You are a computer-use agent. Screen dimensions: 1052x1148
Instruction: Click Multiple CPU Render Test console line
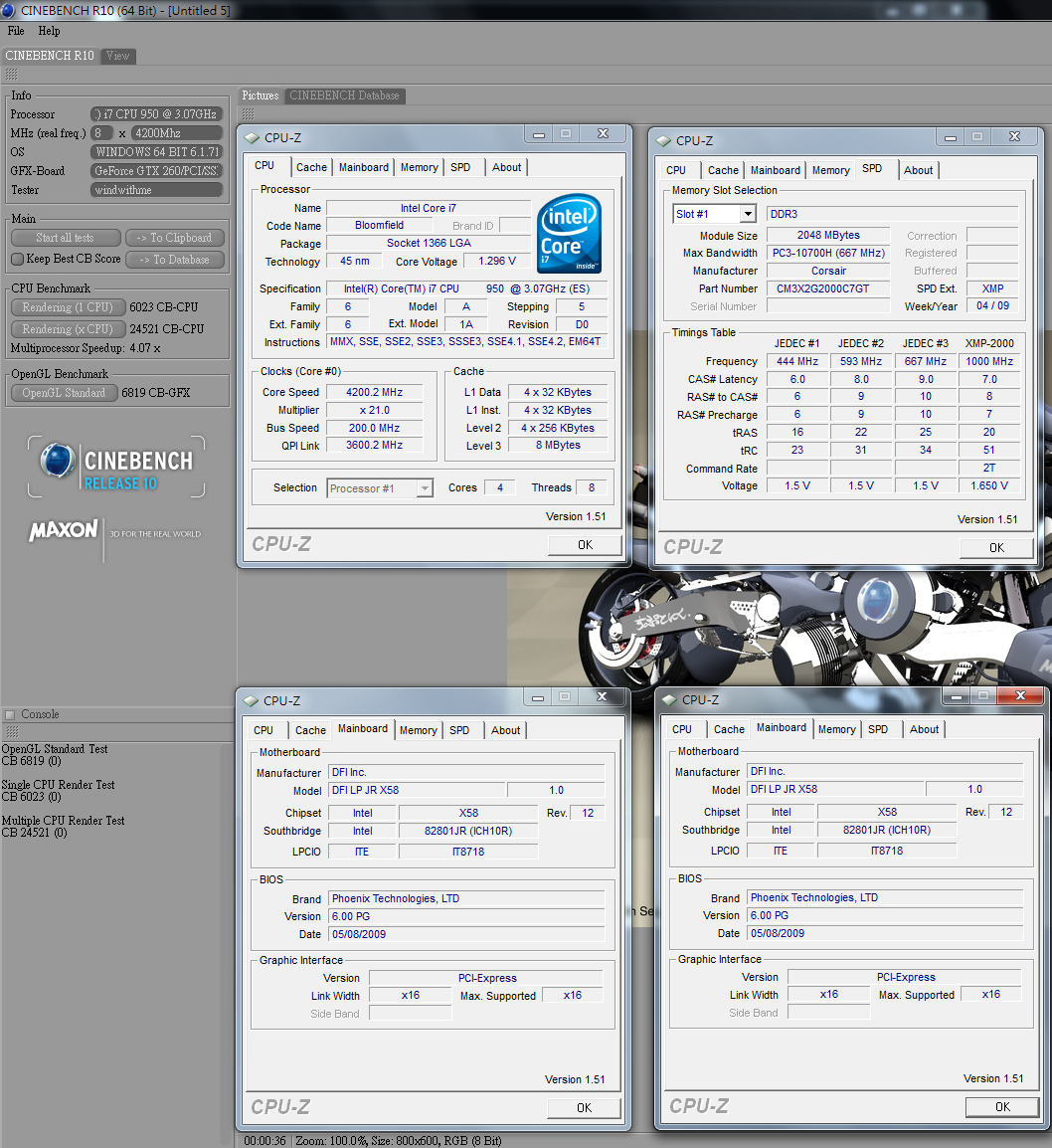coord(63,821)
